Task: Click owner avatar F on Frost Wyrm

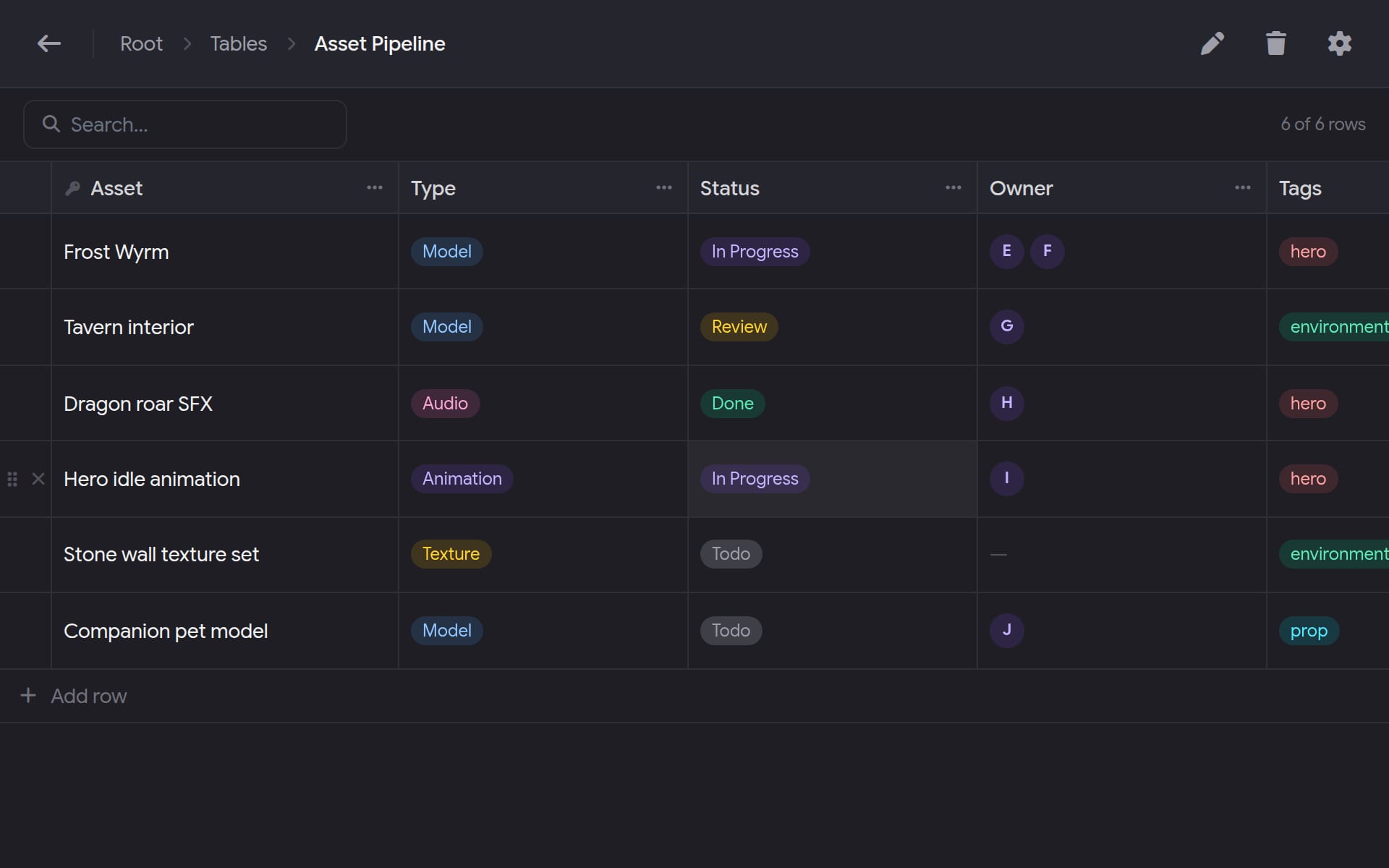Action: [1048, 251]
